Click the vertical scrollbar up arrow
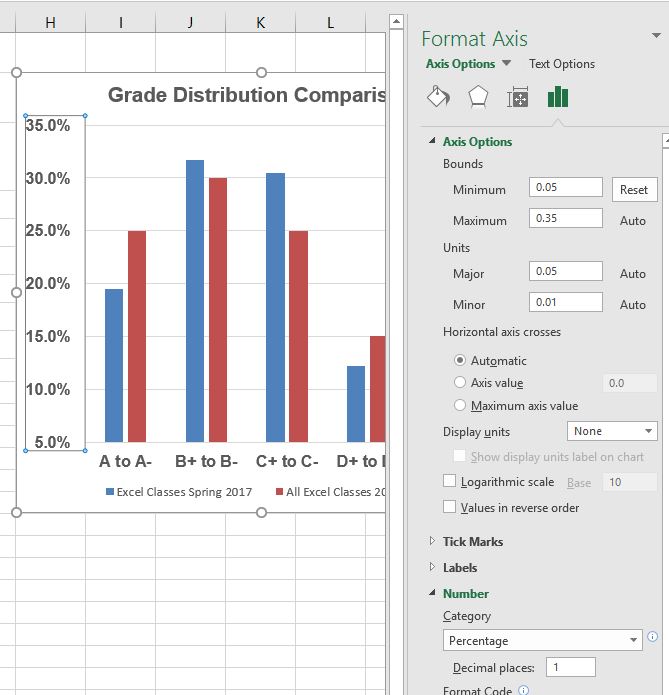Image resolution: width=669 pixels, height=695 pixels. 396,22
